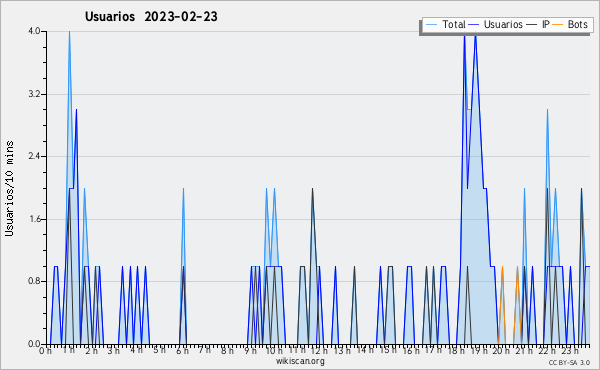Viewport: 600px width, 370px height.
Task: Click the '20 h' x-axis label
Action: point(501,350)
